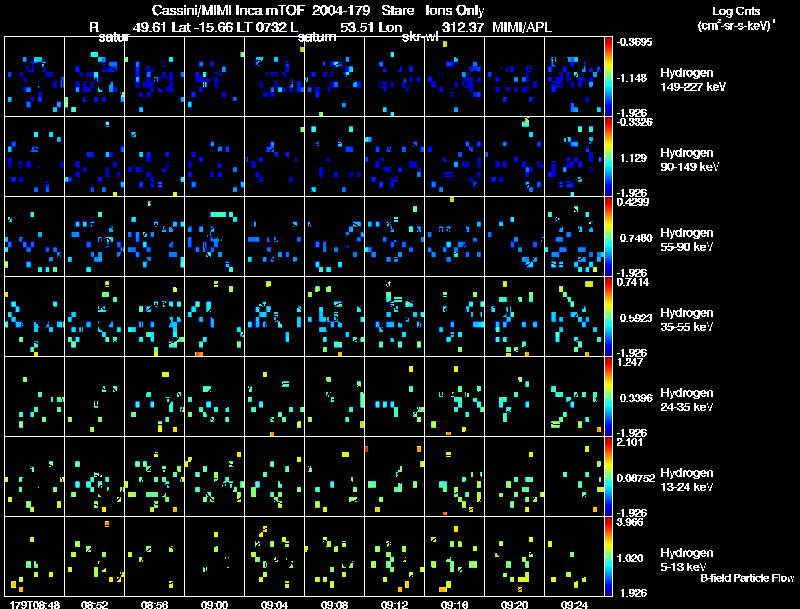
Task: Select the scale value 1.129
Action: (634, 158)
